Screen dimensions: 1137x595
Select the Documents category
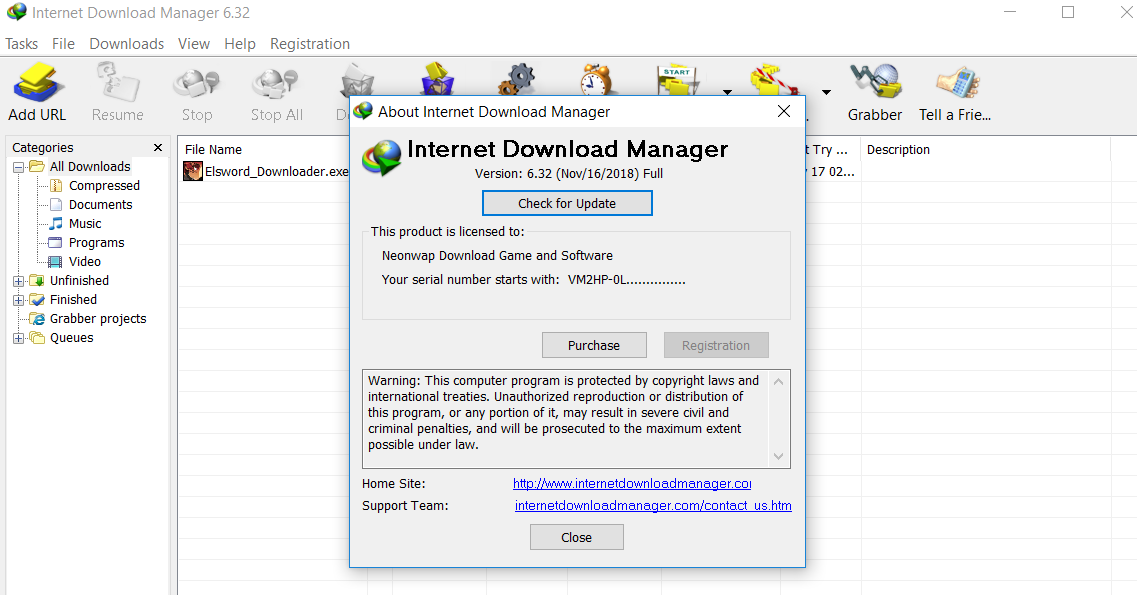(100, 204)
